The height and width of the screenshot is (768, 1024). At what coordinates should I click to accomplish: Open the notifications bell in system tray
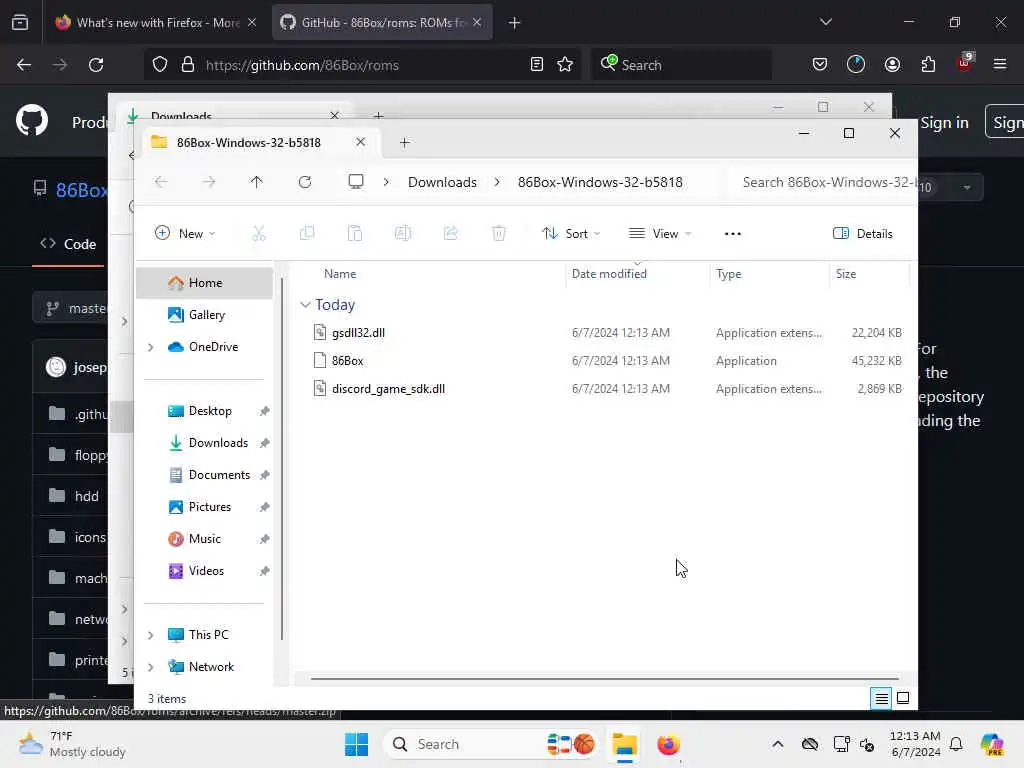[956, 744]
